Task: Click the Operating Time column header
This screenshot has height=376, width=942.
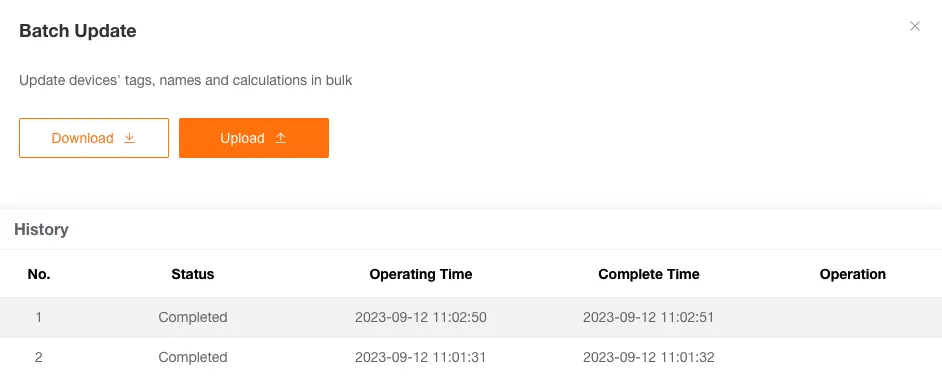Action: [x=421, y=274]
